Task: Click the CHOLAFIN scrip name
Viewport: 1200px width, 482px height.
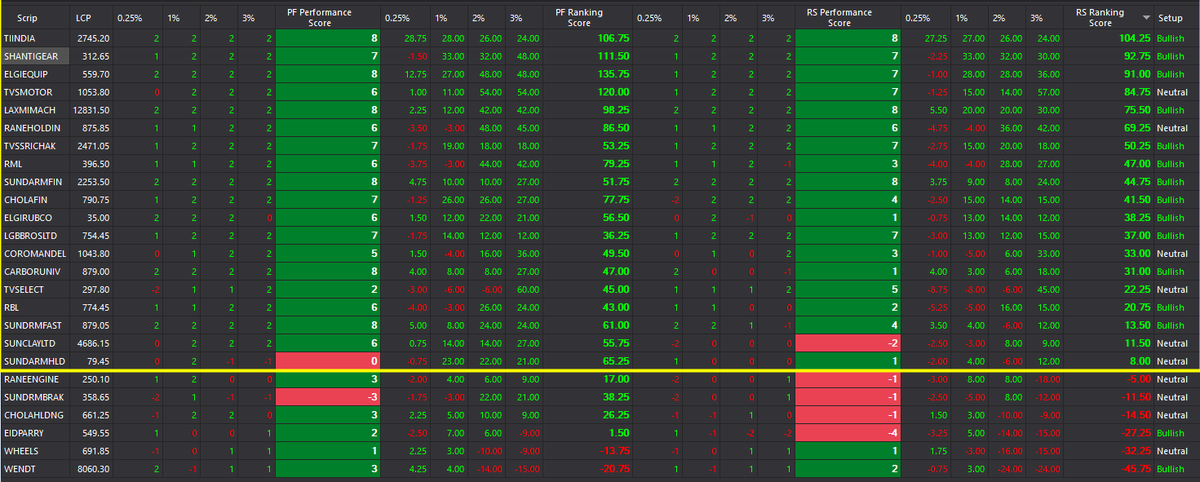Action: (x=25, y=199)
